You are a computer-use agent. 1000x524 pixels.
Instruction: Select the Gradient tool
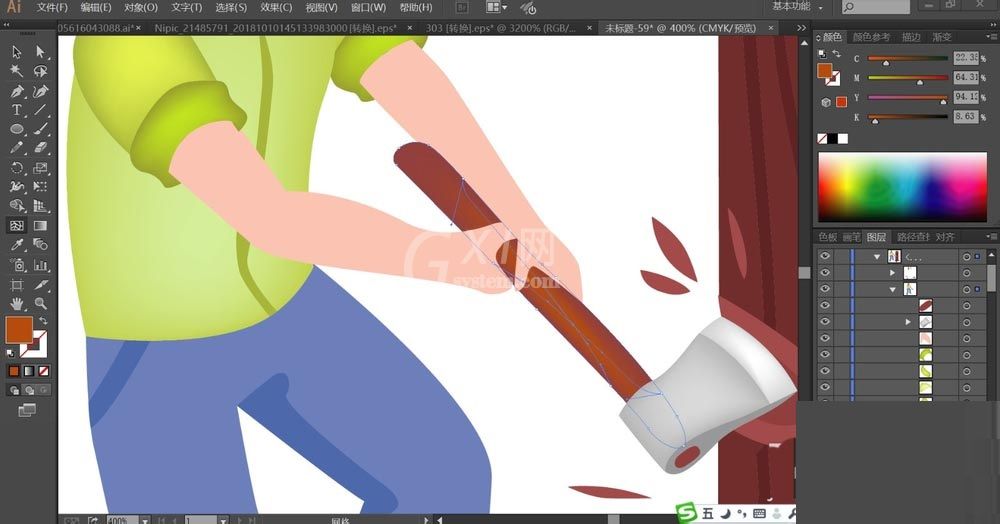(40, 226)
